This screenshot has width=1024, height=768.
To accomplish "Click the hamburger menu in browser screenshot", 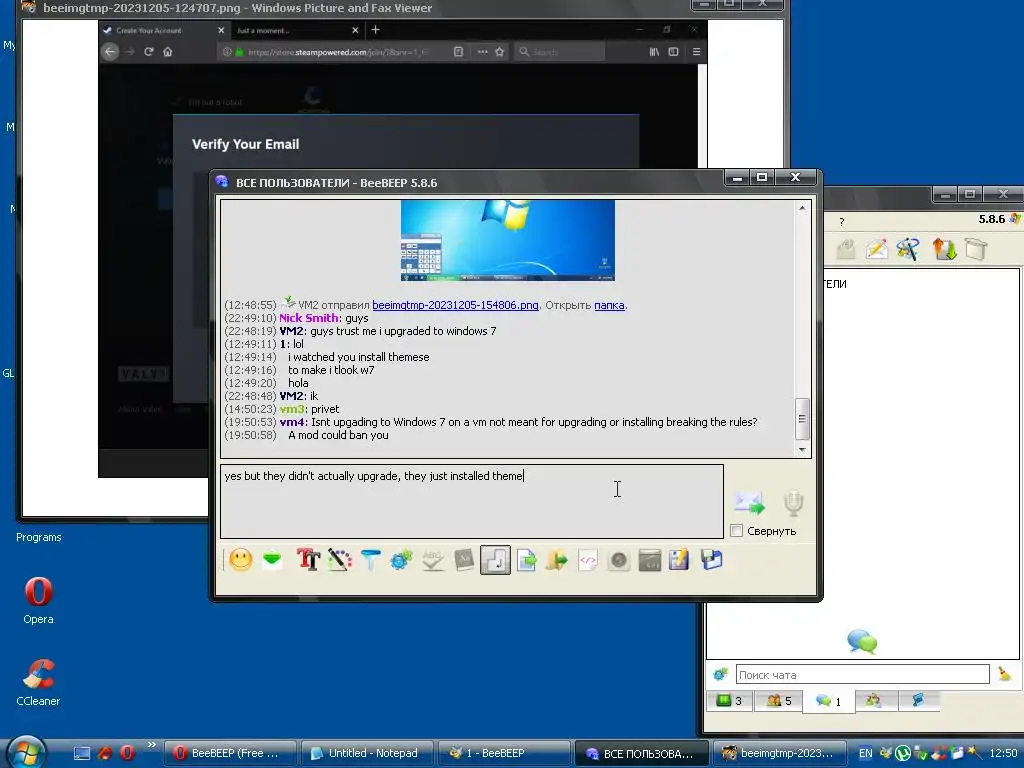I will 696,52.
